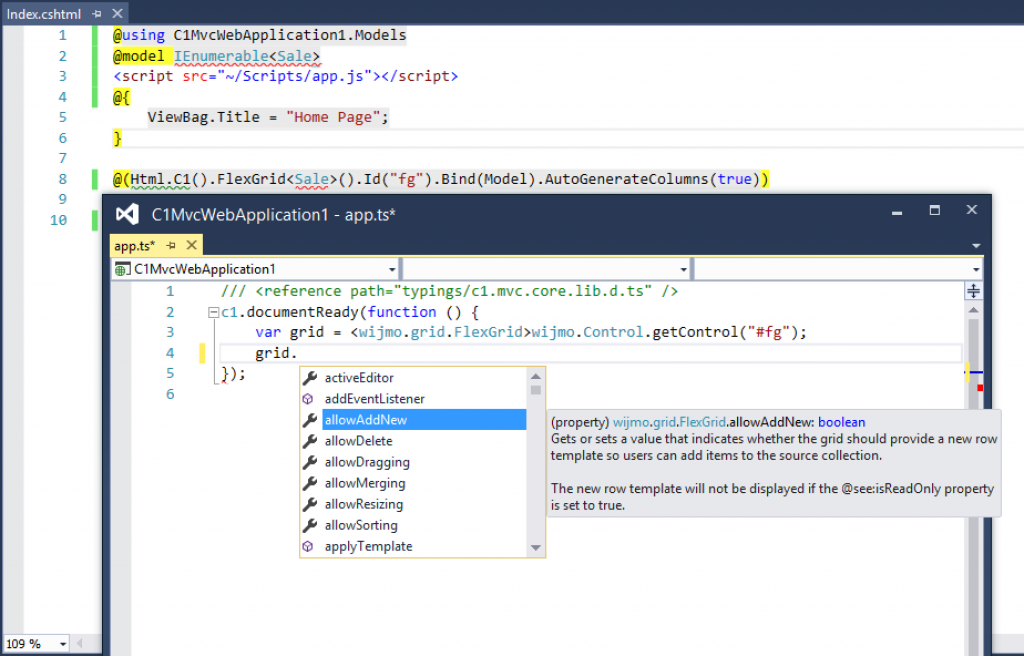
Task: Click wrench icon beside allowSorting
Action: tap(310, 525)
